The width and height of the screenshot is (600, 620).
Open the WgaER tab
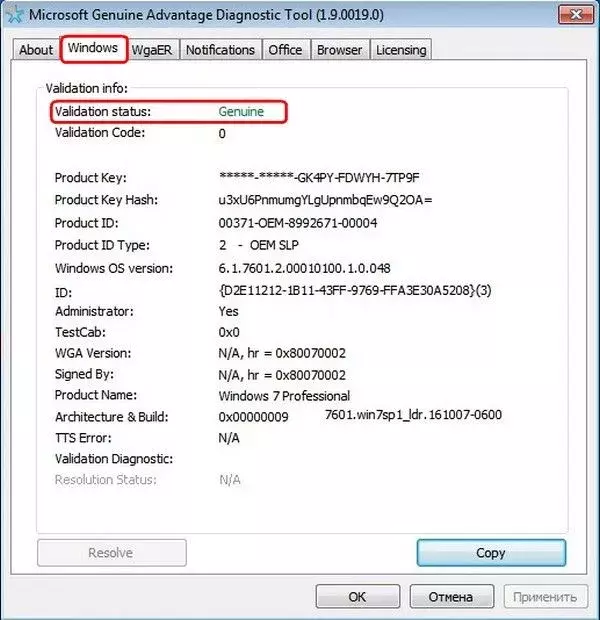pos(152,50)
